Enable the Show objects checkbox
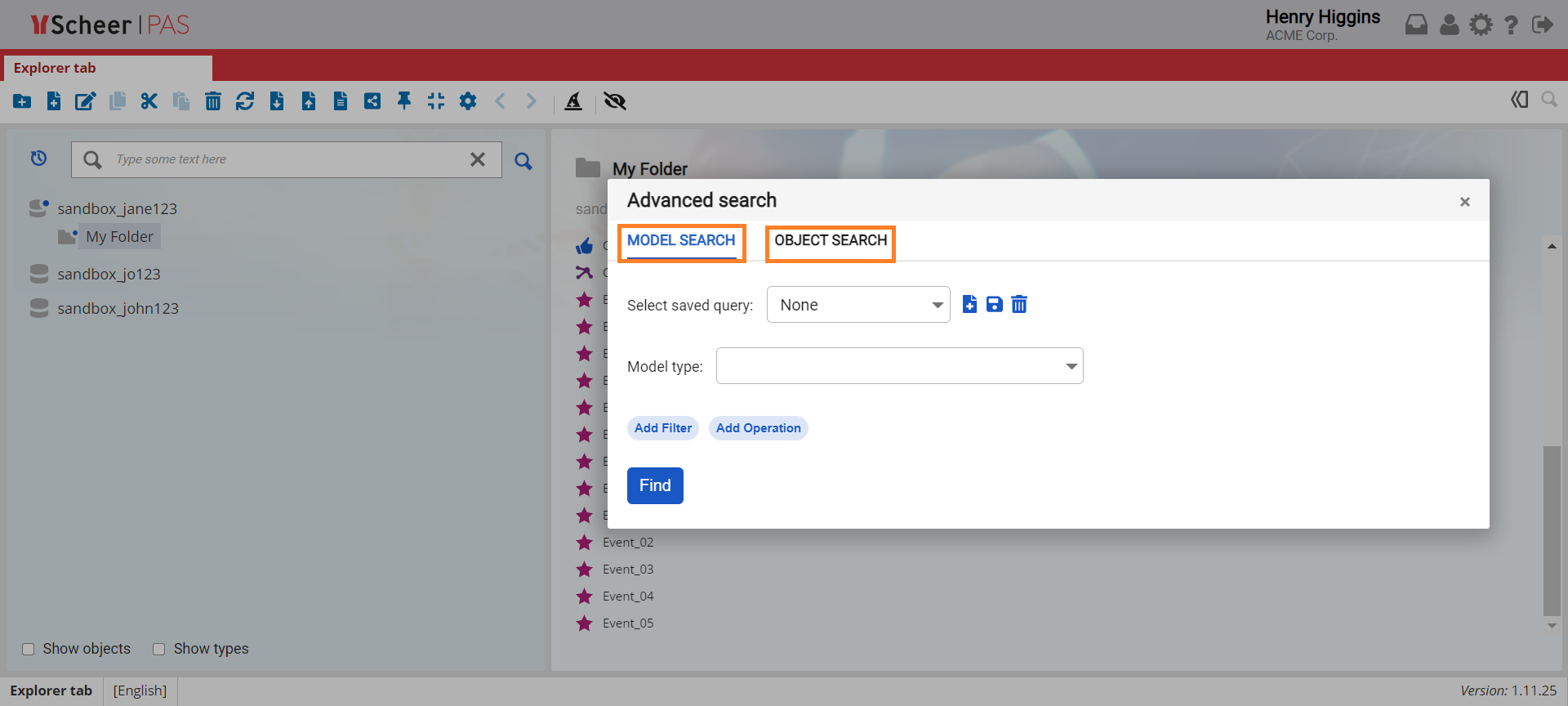The image size is (1568, 706). (29, 649)
